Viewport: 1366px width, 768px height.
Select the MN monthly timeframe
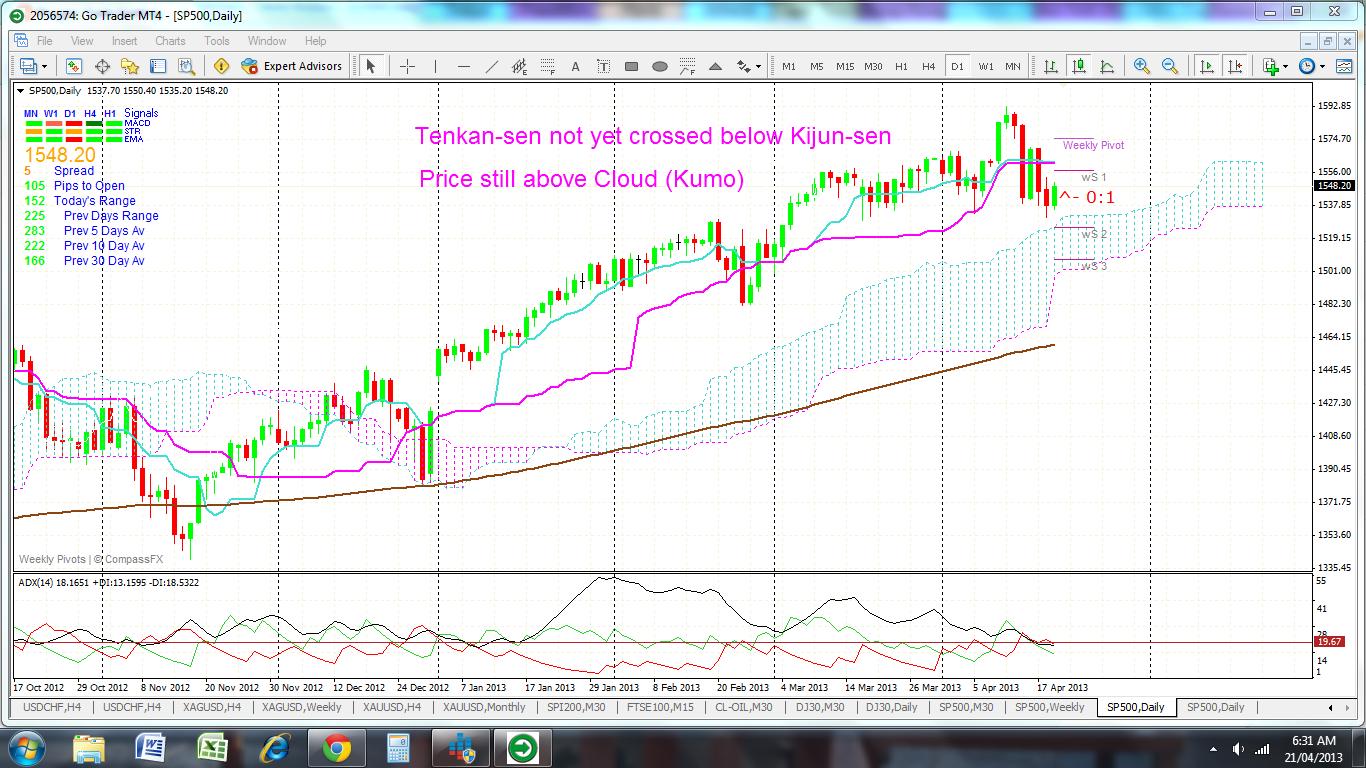pos(1012,65)
